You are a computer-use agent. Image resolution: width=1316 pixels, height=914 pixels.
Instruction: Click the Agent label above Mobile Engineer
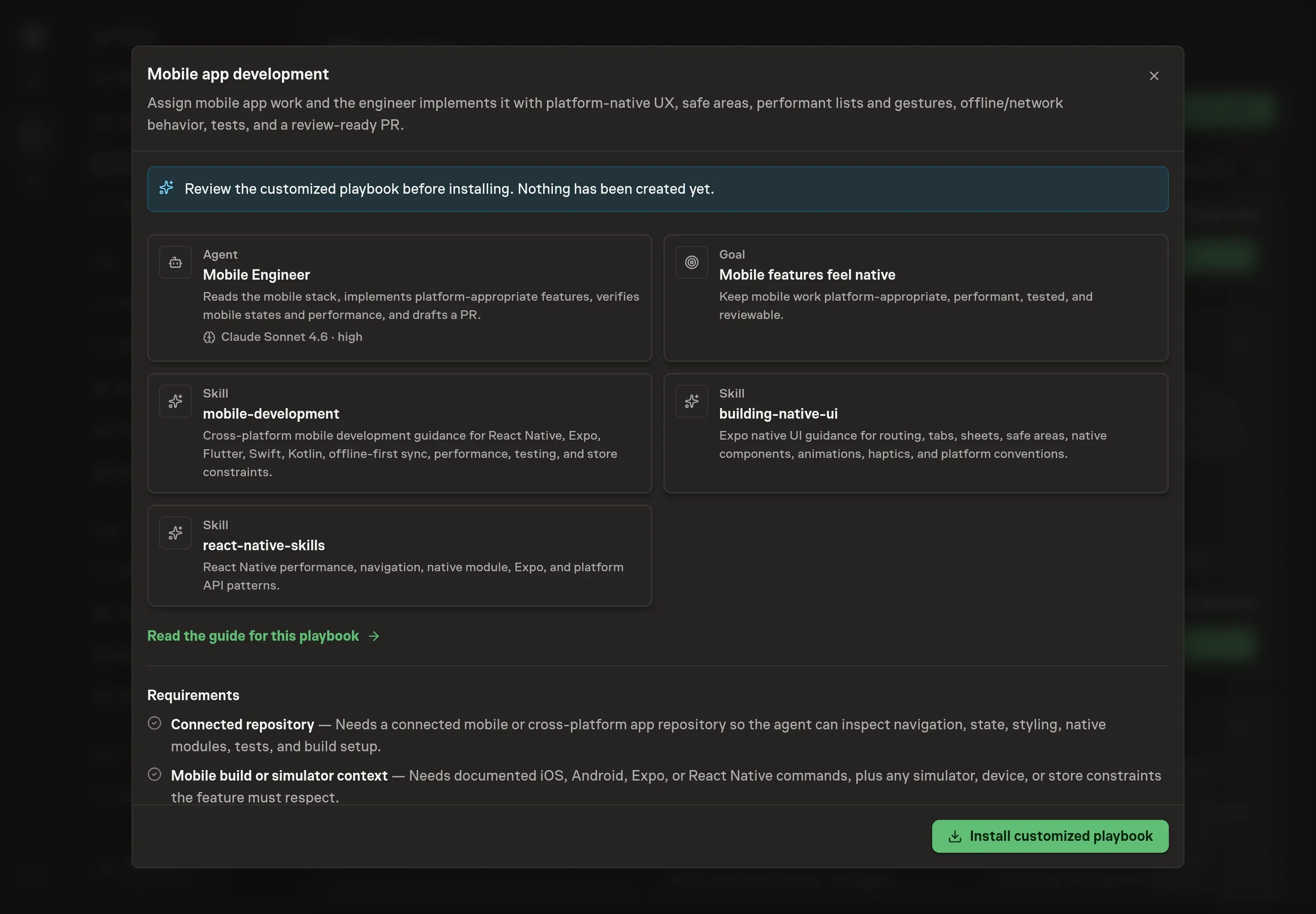[220, 254]
